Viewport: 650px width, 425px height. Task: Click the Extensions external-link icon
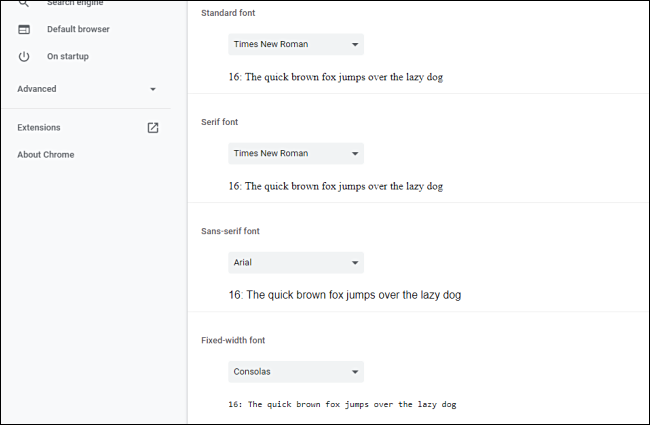tap(153, 128)
